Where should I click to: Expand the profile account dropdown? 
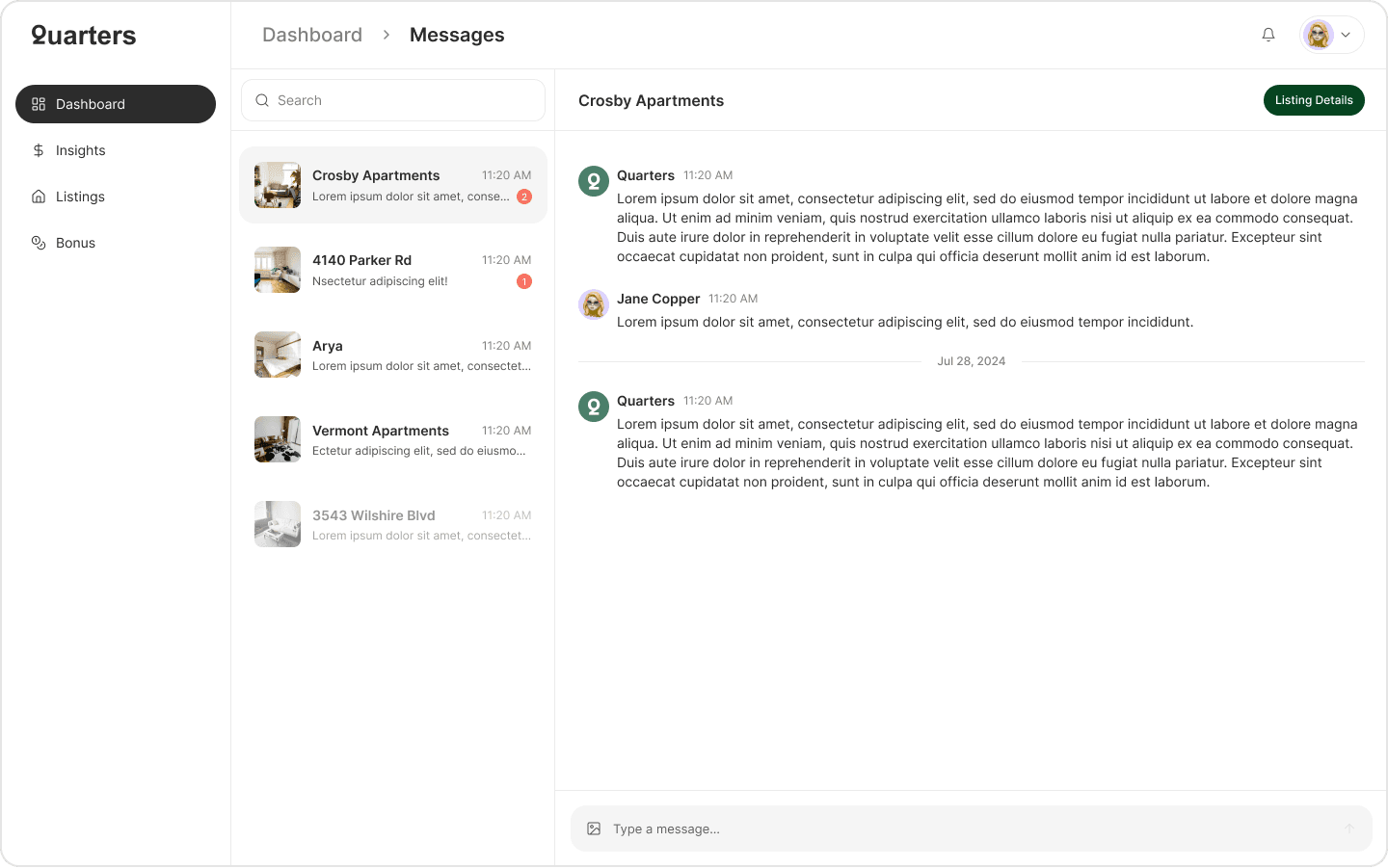[x=1347, y=35]
